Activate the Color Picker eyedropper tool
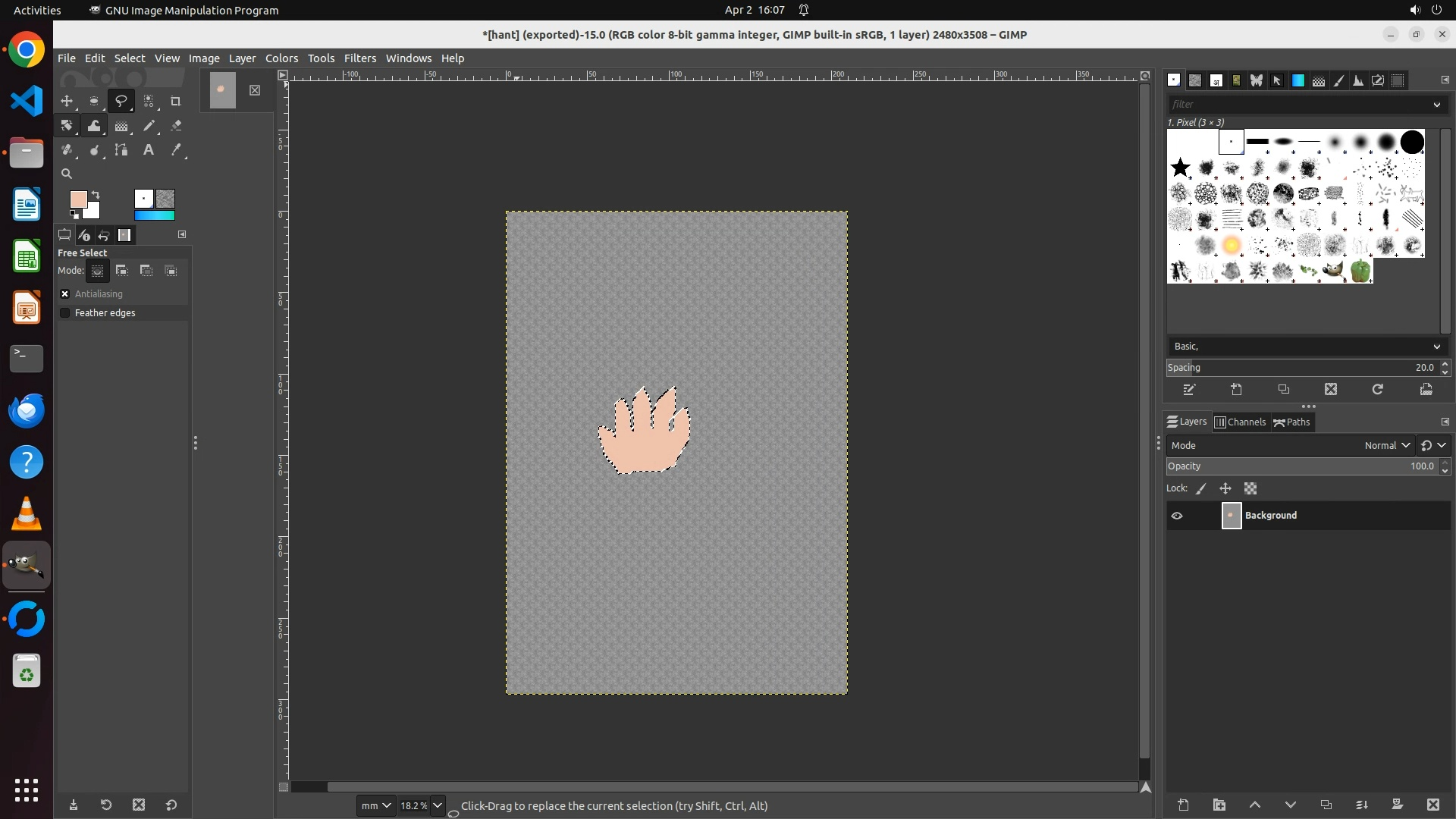Screen dimensions: 1456x819 tap(176, 150)
